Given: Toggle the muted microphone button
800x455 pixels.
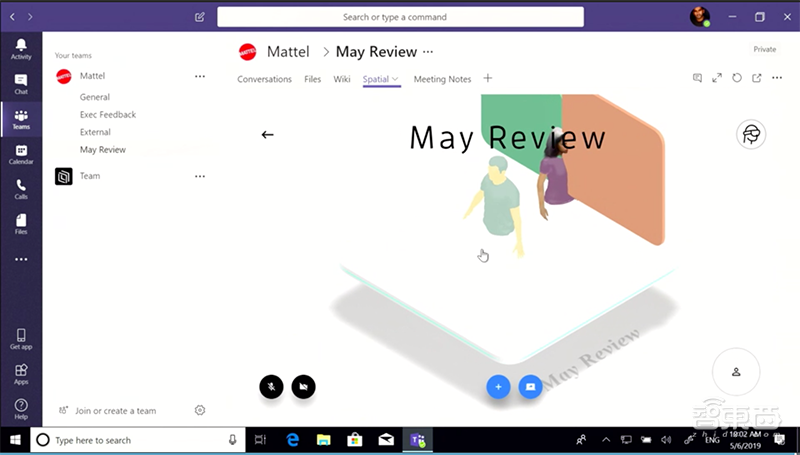Looking at the screenshot, I should pyautogui.click(x=271, y=386).
